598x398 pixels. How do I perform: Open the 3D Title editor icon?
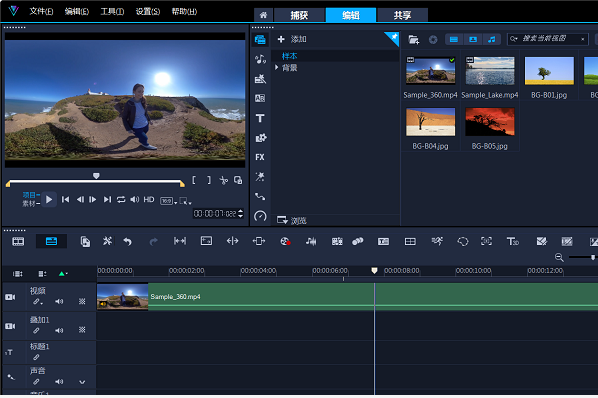513,241
